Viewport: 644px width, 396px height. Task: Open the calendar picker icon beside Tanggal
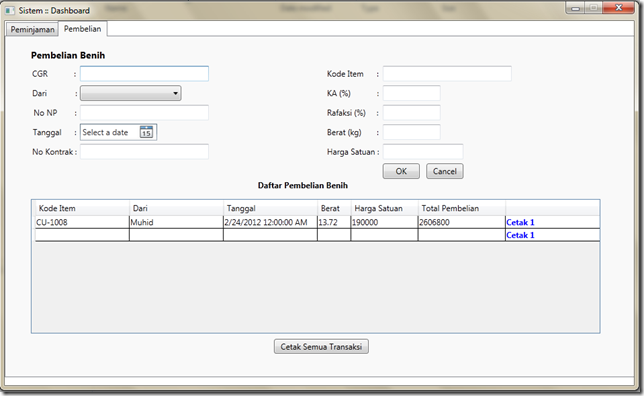coord(146,132)
